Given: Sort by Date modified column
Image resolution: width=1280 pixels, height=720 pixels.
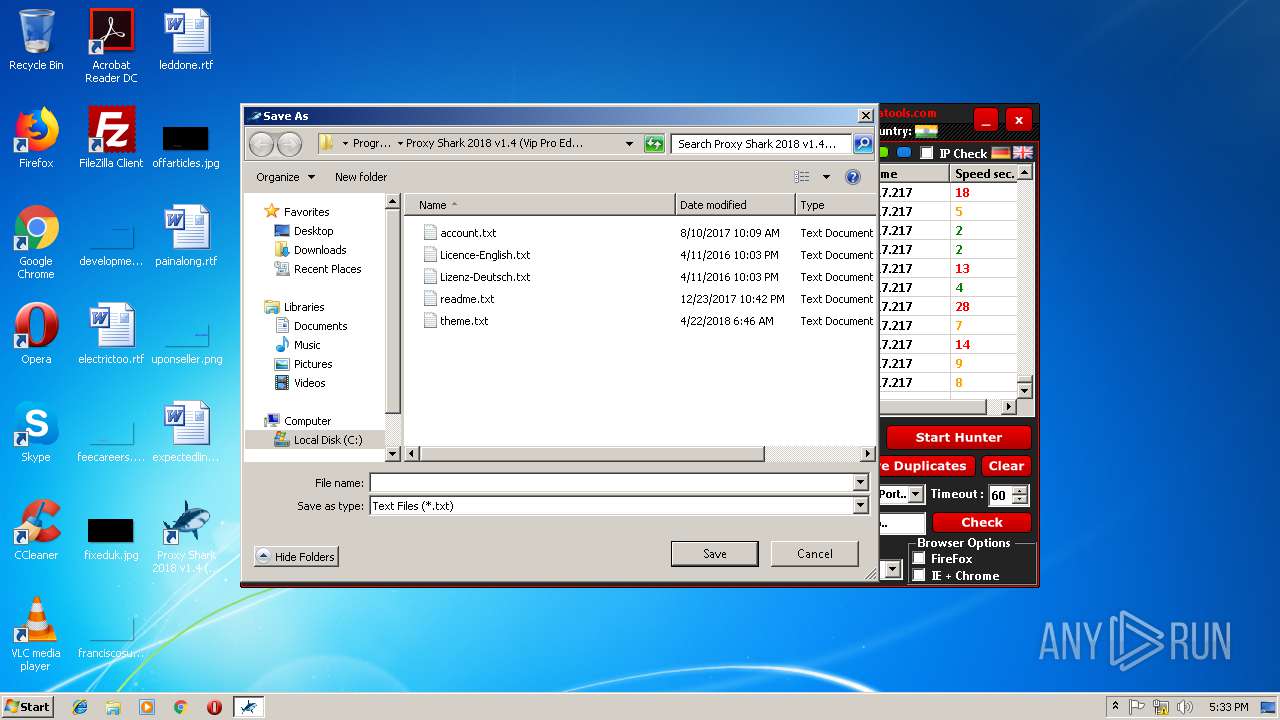Looking at the screenshot, I should click(735, 205).
